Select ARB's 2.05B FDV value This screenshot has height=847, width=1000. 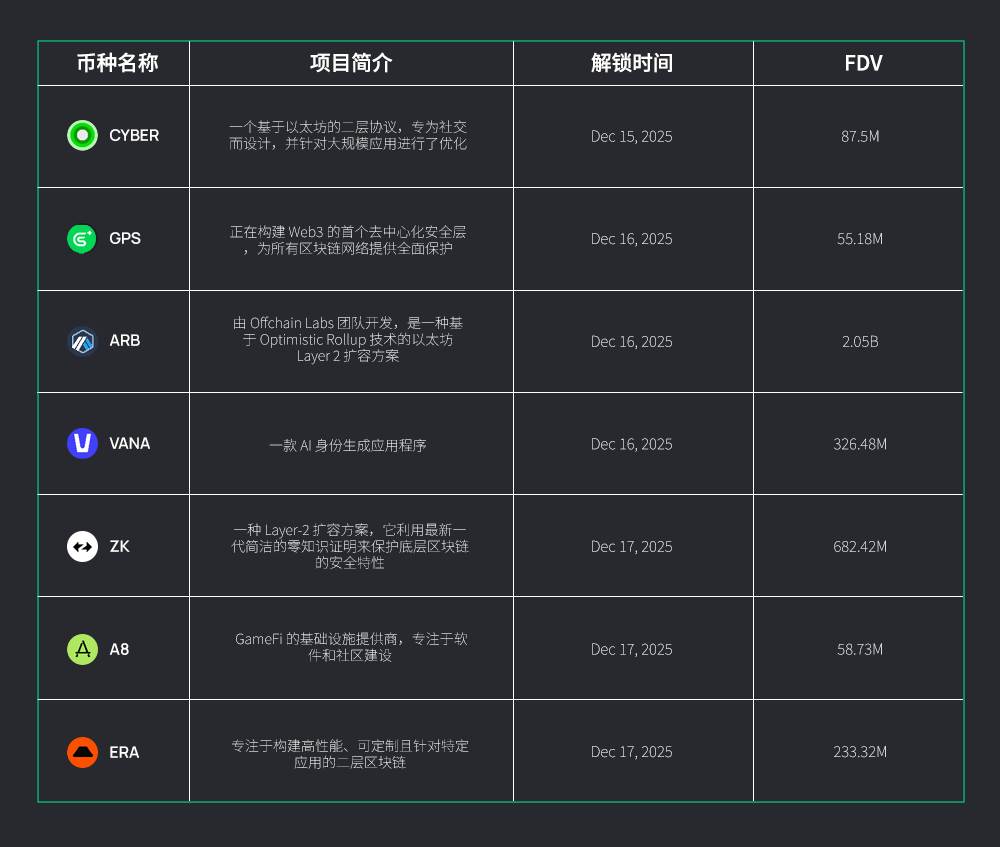[x=860, y=342]
